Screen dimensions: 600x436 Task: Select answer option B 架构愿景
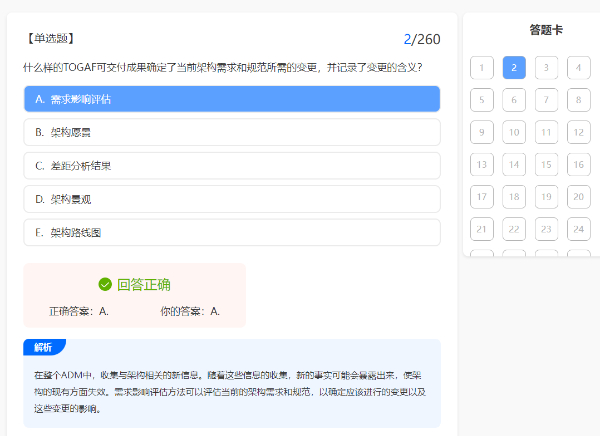coord(232,132)
